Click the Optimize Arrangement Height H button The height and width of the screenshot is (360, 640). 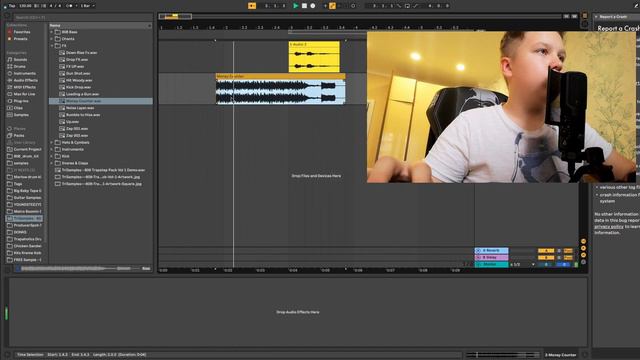(566, 16)
